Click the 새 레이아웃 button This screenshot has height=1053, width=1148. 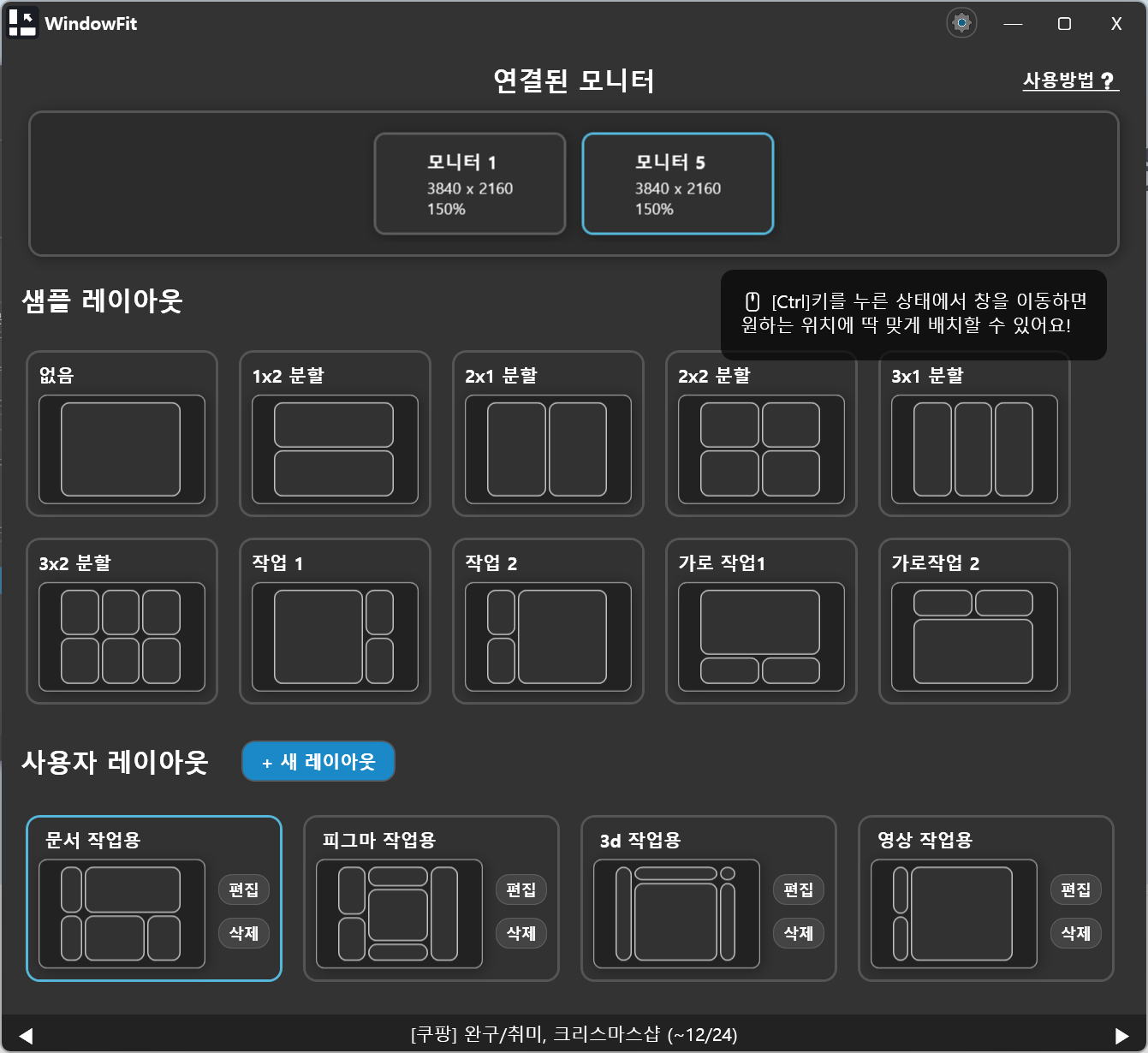coord(318,761)
